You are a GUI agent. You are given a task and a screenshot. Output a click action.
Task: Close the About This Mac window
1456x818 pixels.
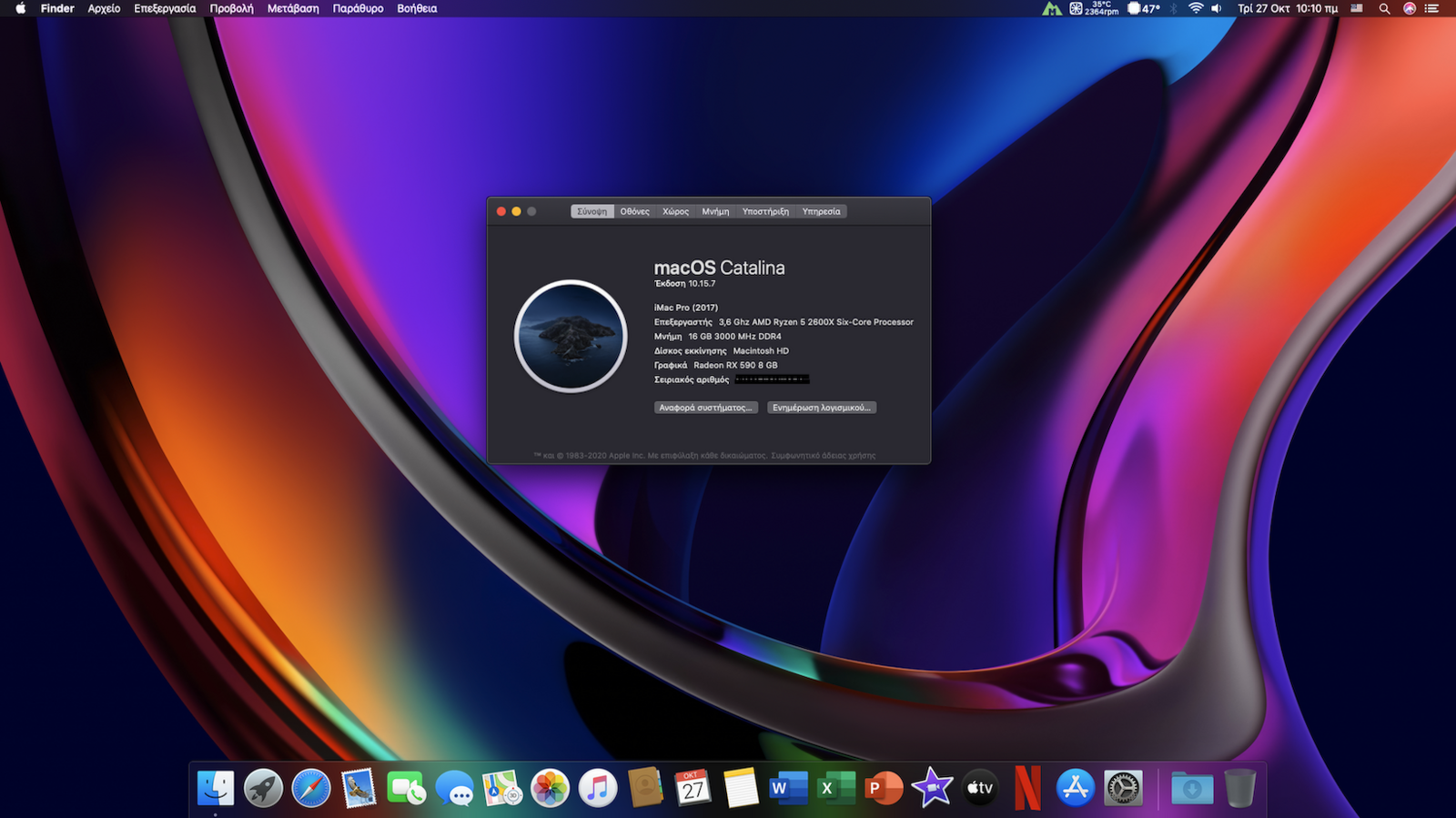(500, 211)
